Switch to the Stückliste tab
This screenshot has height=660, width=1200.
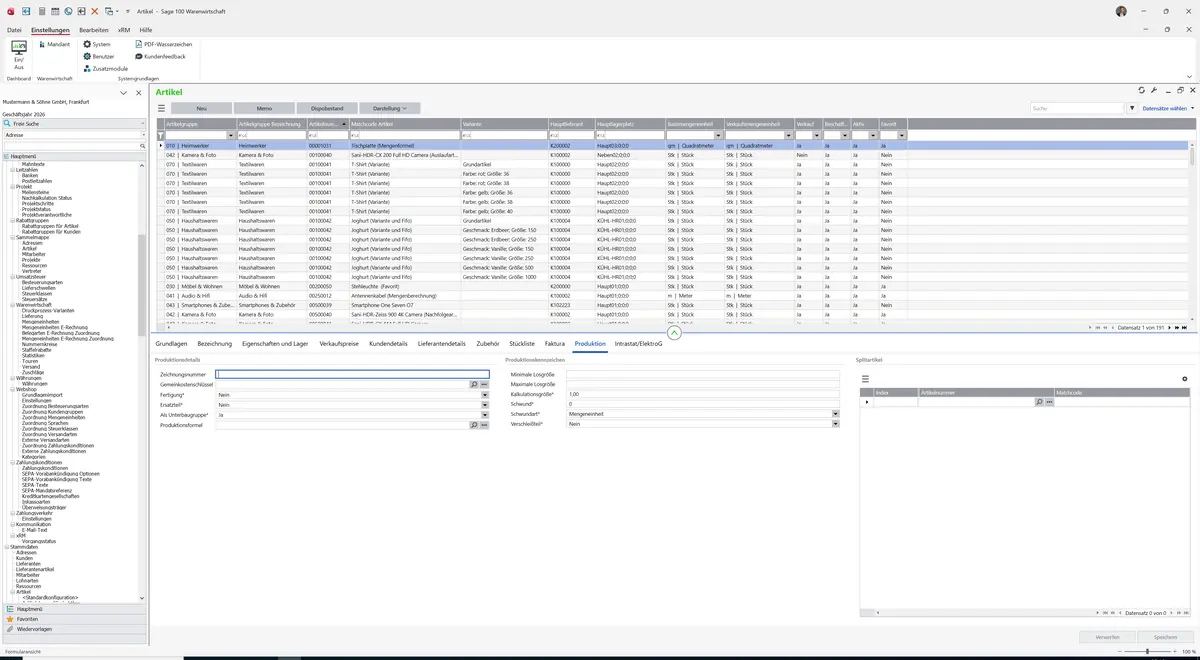[522, 344]
